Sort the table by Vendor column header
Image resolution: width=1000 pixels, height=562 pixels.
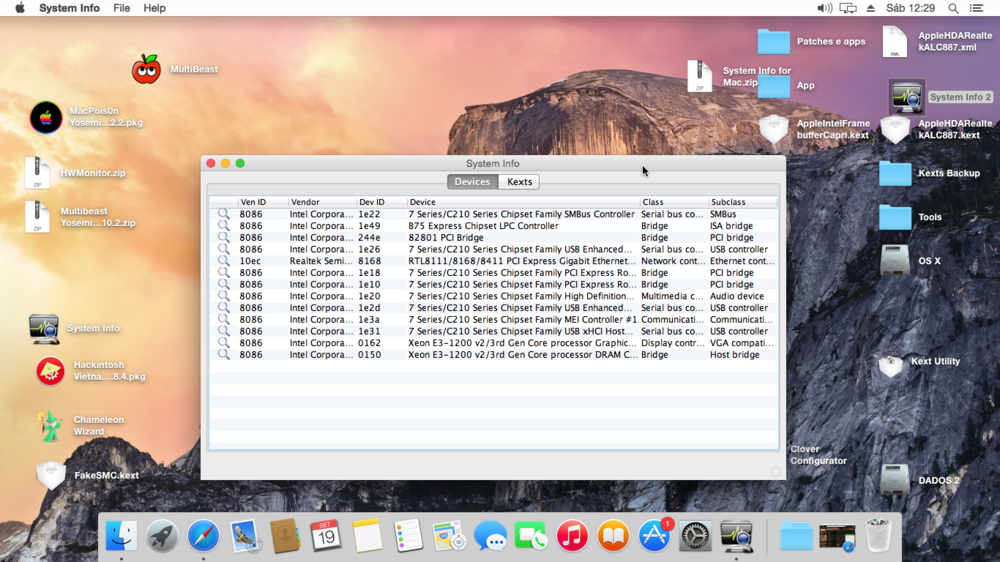[x=321, y=202]
